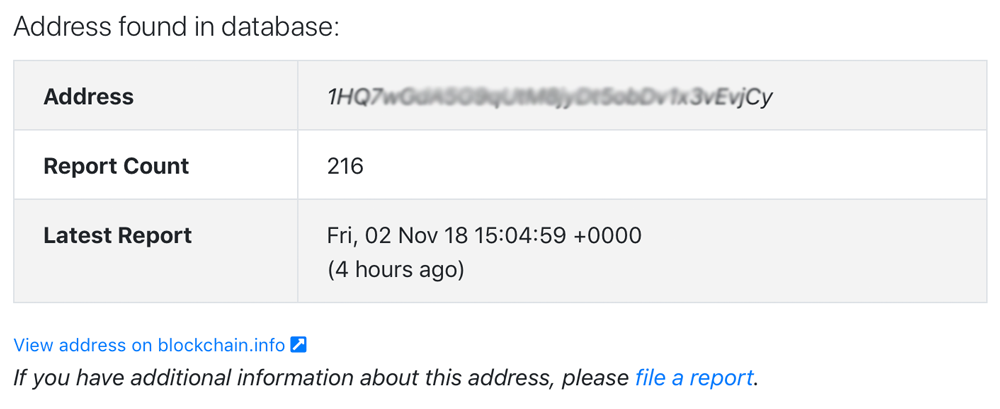
Task: Click the Address row label
Action: [x=89, y=97]
